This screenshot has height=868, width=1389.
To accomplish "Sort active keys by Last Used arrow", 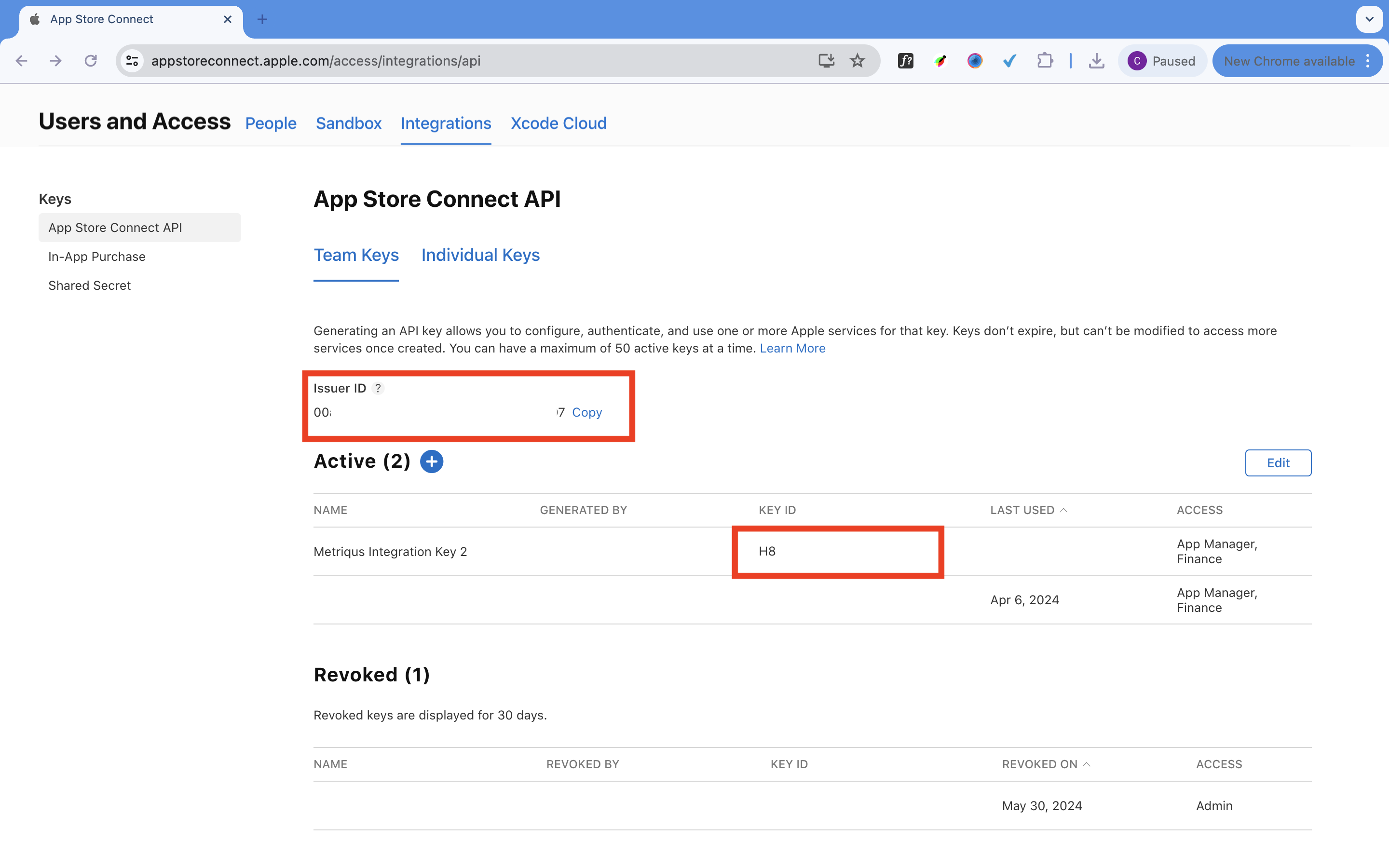I will [1063, 510].
